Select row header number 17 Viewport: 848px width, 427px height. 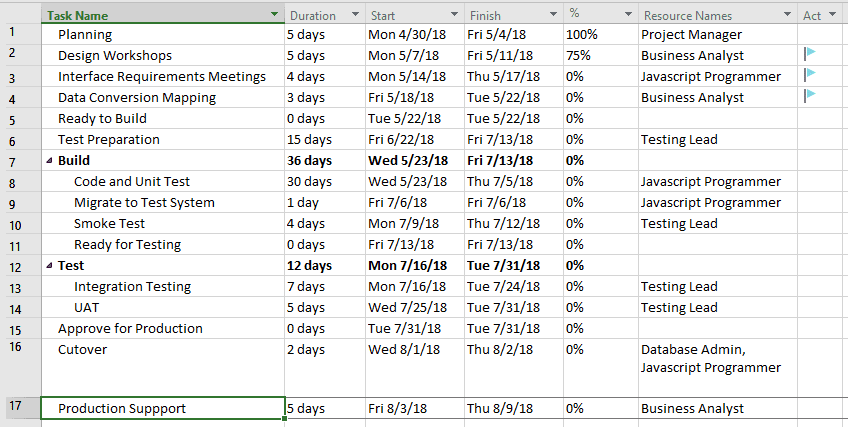point(23,408)
